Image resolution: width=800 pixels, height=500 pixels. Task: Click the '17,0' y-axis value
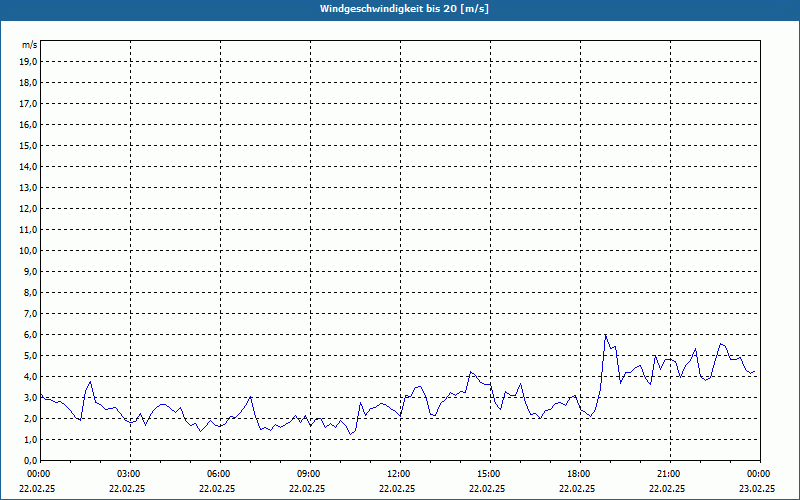coord(28,104)
